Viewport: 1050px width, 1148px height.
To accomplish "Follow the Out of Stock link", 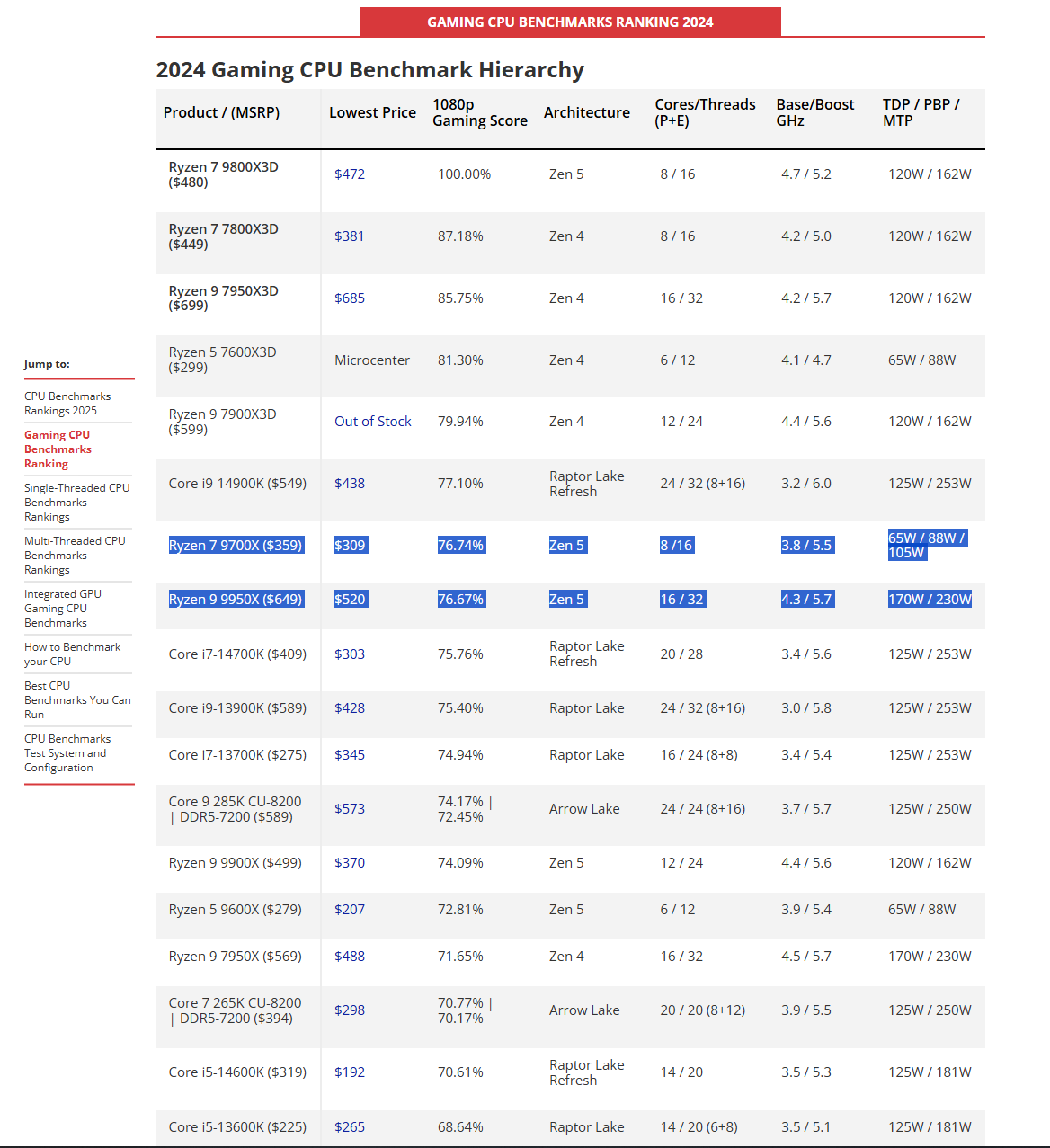I will [373, 422].
